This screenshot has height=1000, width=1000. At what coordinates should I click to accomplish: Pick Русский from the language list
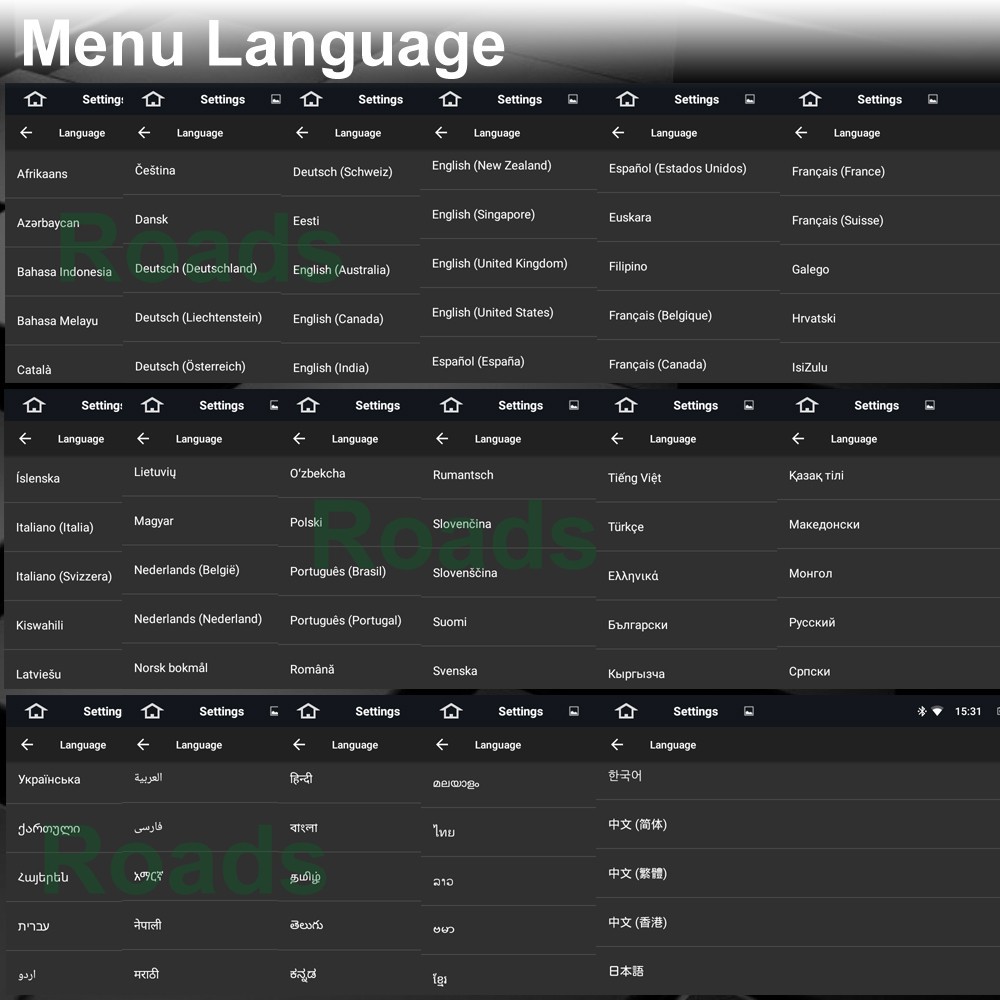[812, 623]
